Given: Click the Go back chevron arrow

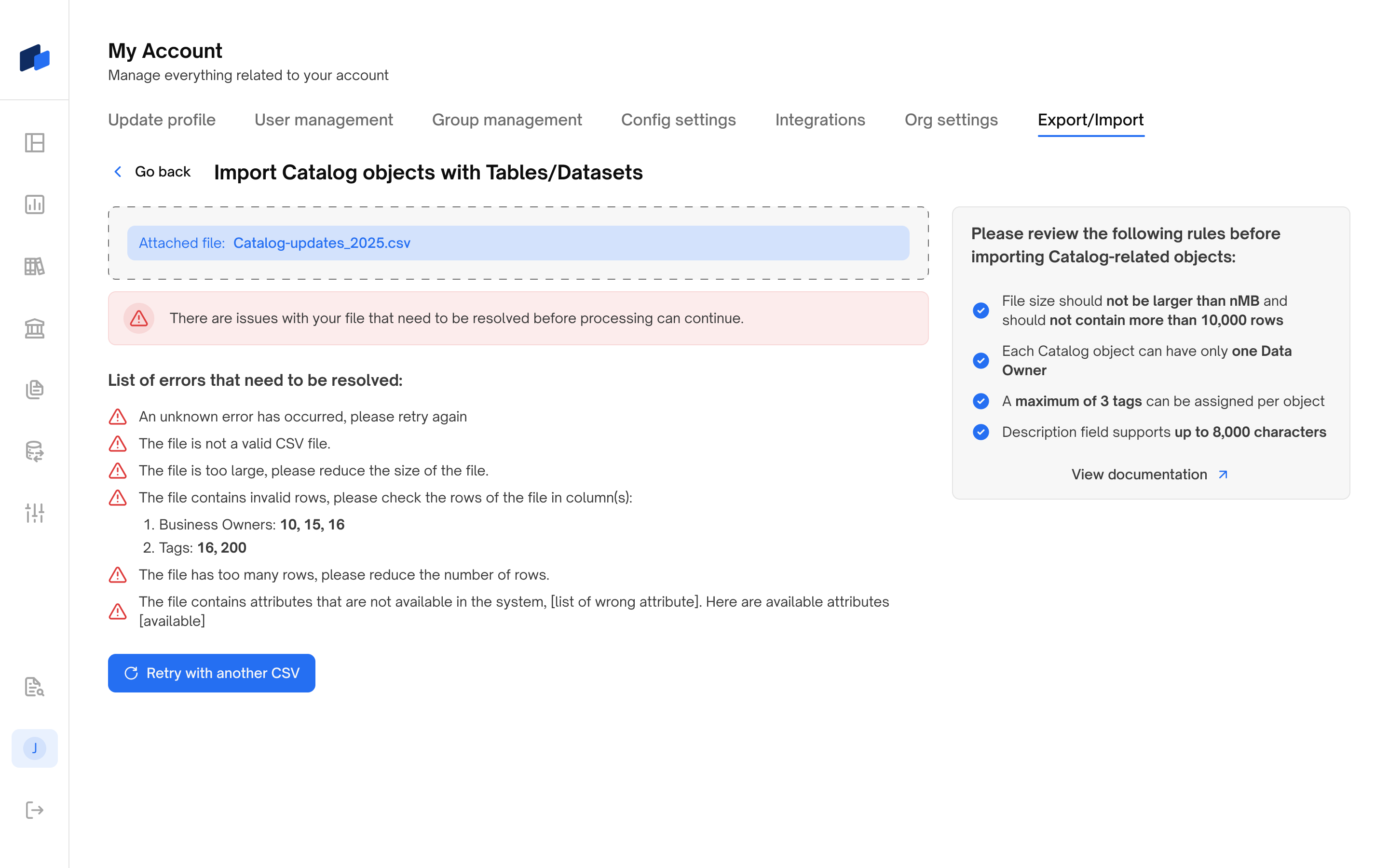Looking at the screenshot, I should click(x=118, y=172).
